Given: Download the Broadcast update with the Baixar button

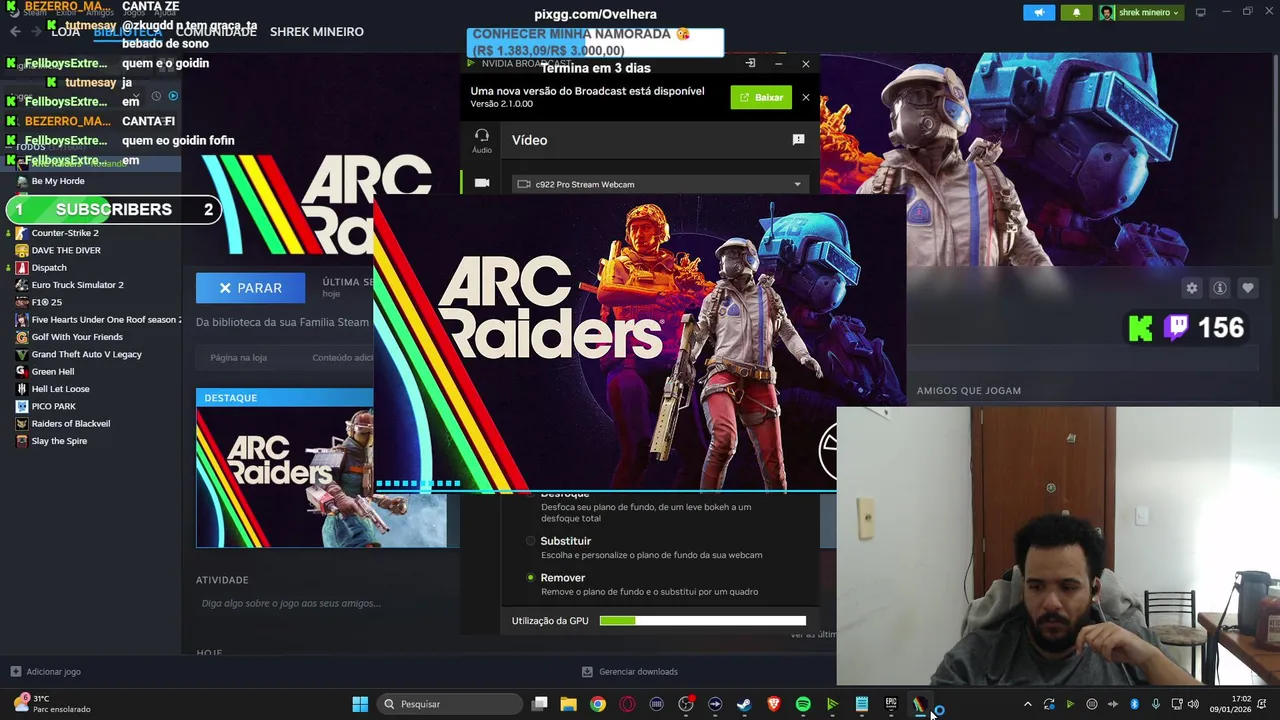Looking at the screenshot, I should pos(761,97).
